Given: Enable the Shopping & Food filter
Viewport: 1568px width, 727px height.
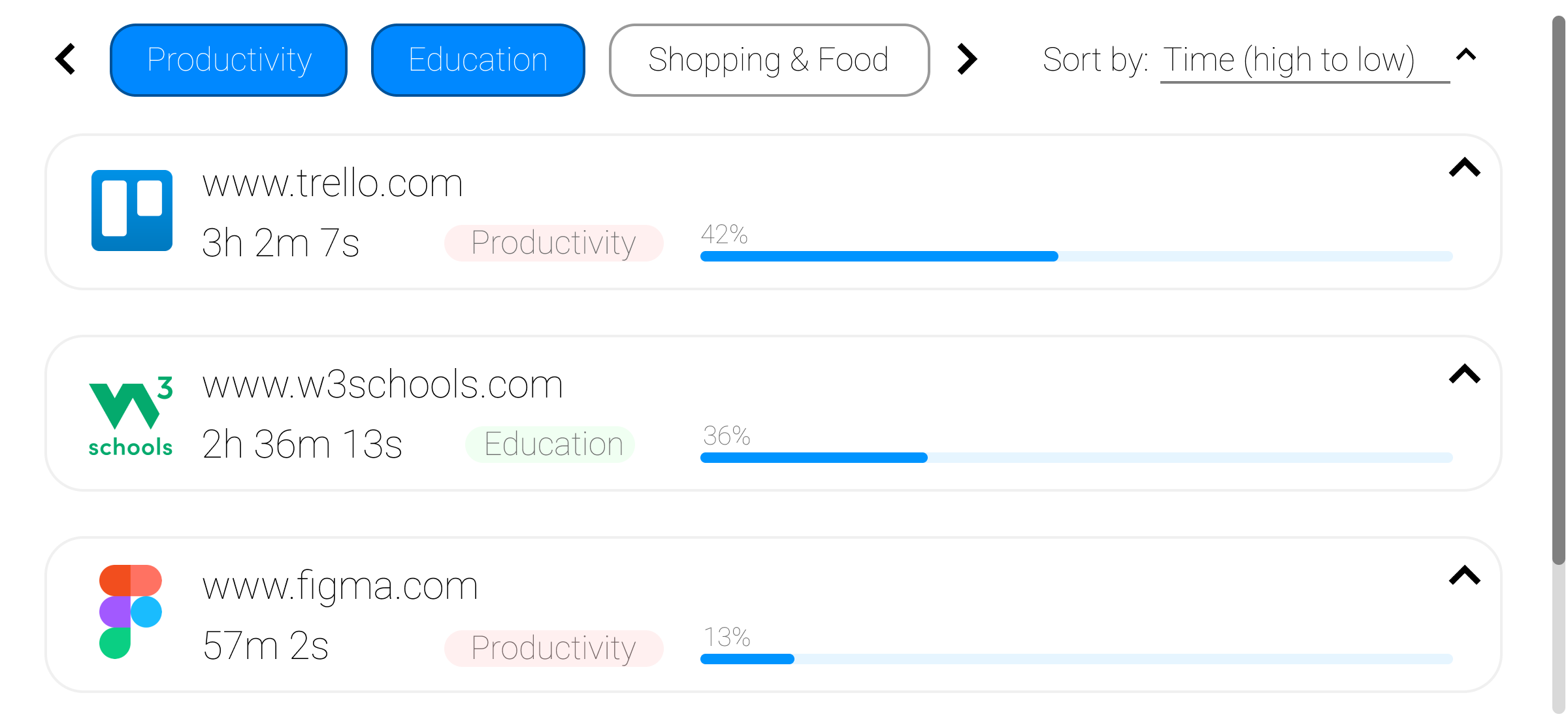Looking at the screenshot, I should coord(769,60).
